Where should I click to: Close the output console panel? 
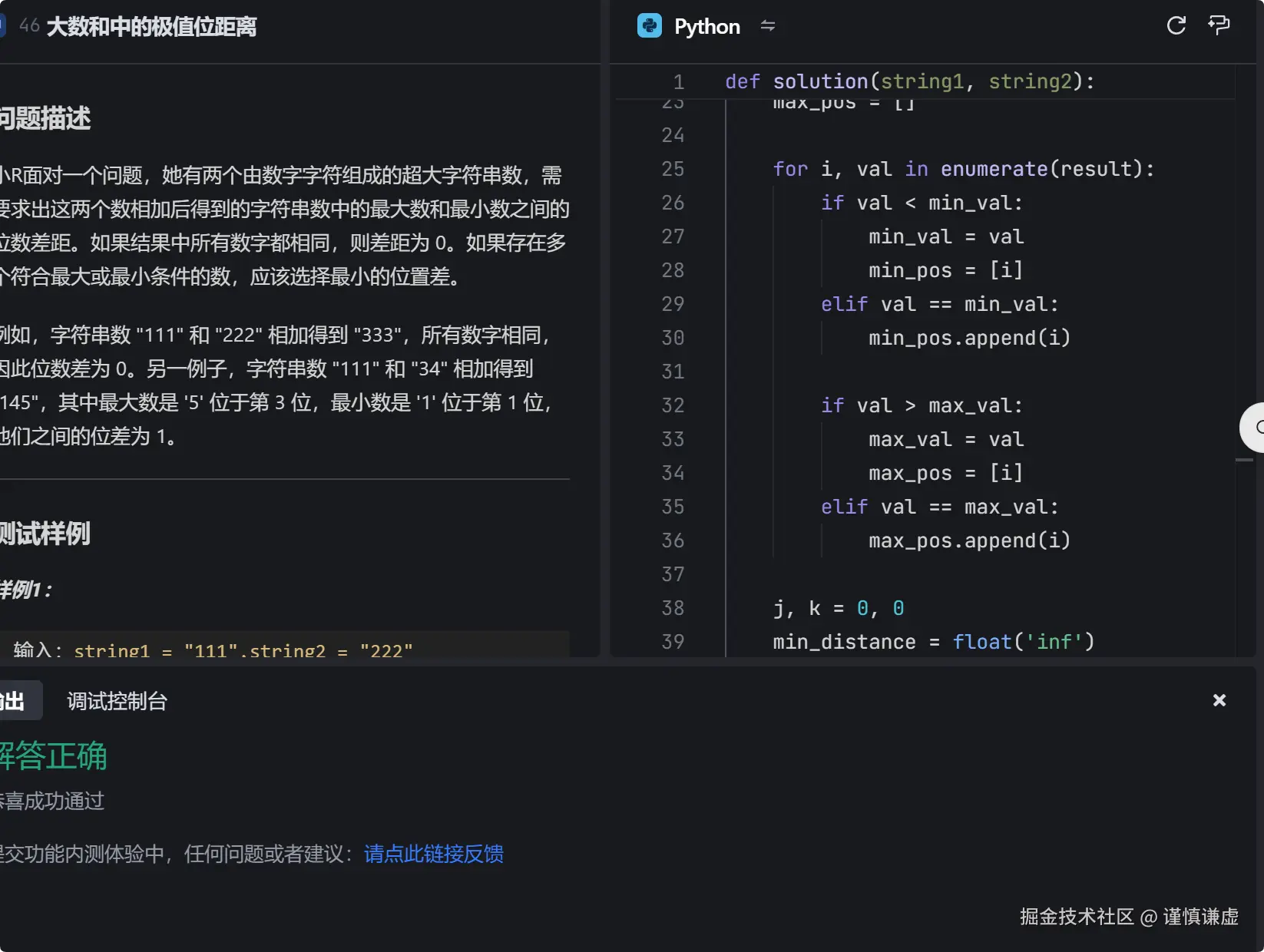coord(1219,699)
